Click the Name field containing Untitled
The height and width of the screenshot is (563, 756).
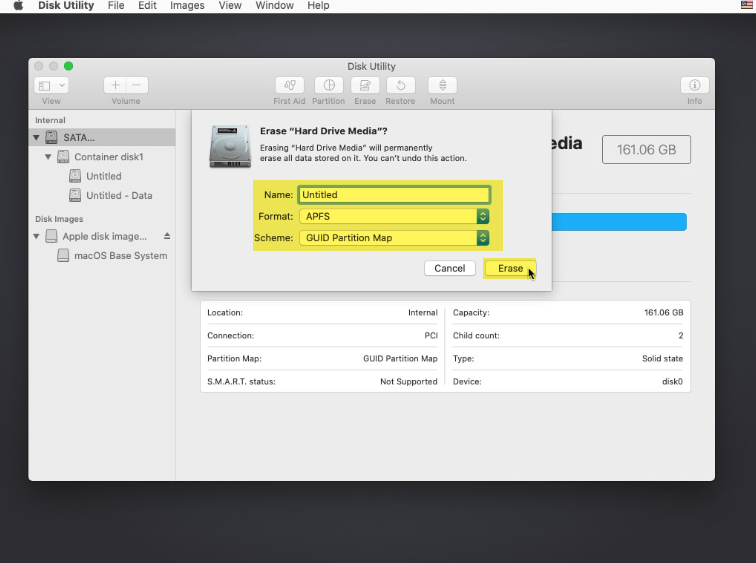tap(394, 195)
